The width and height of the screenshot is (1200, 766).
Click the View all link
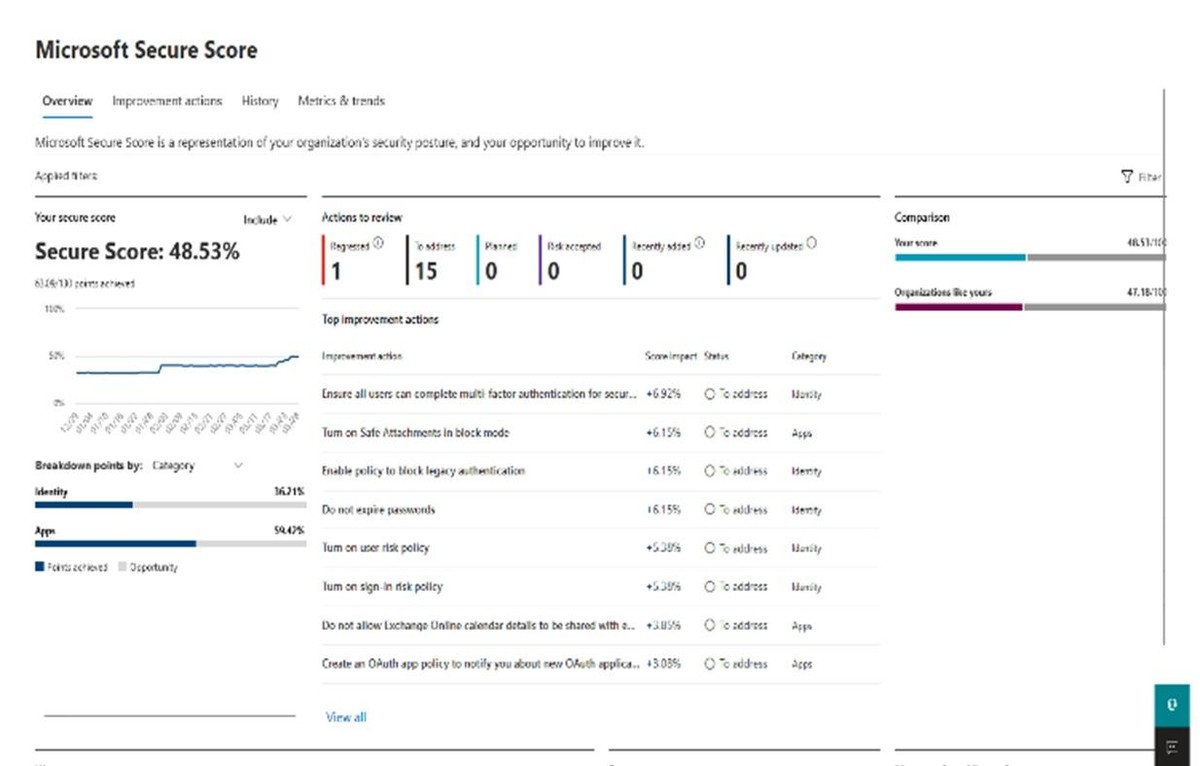[346, 717]
